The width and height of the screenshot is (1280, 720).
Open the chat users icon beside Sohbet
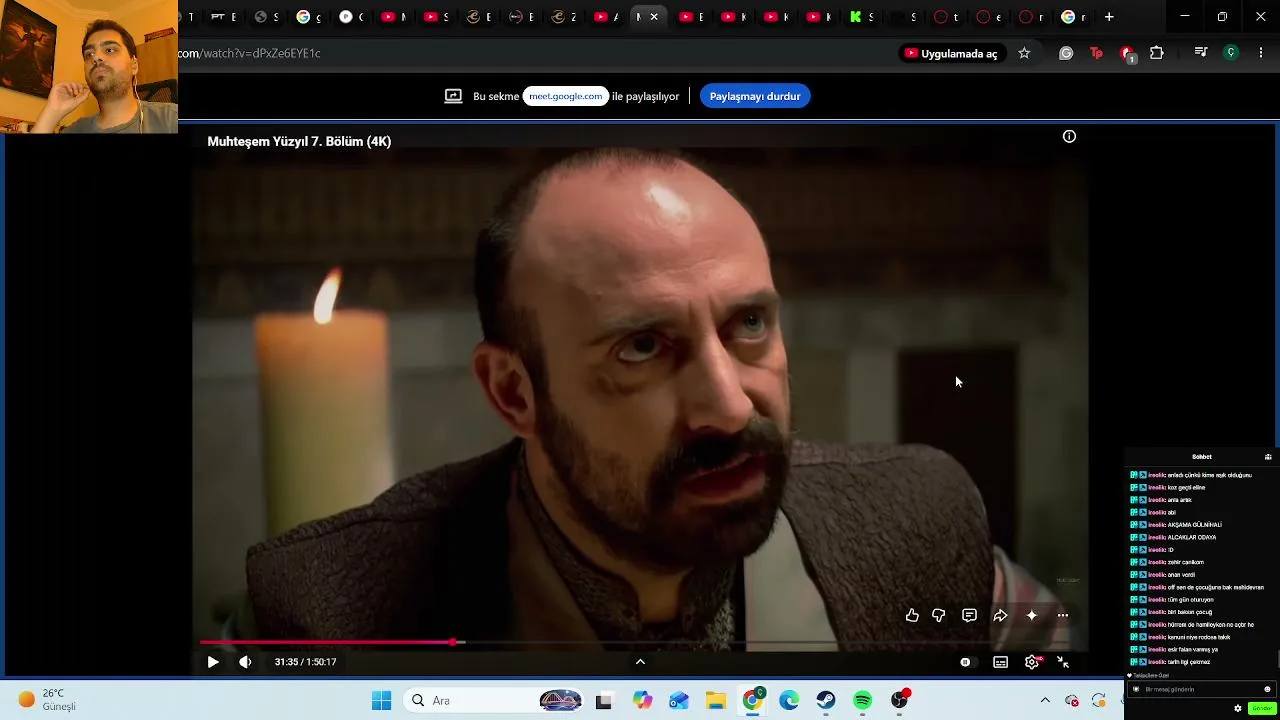point(1268,457)
